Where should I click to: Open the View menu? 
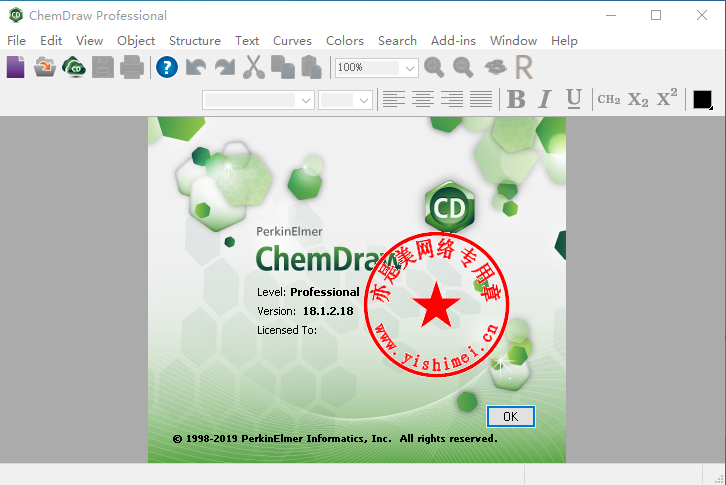pos(89,41)
